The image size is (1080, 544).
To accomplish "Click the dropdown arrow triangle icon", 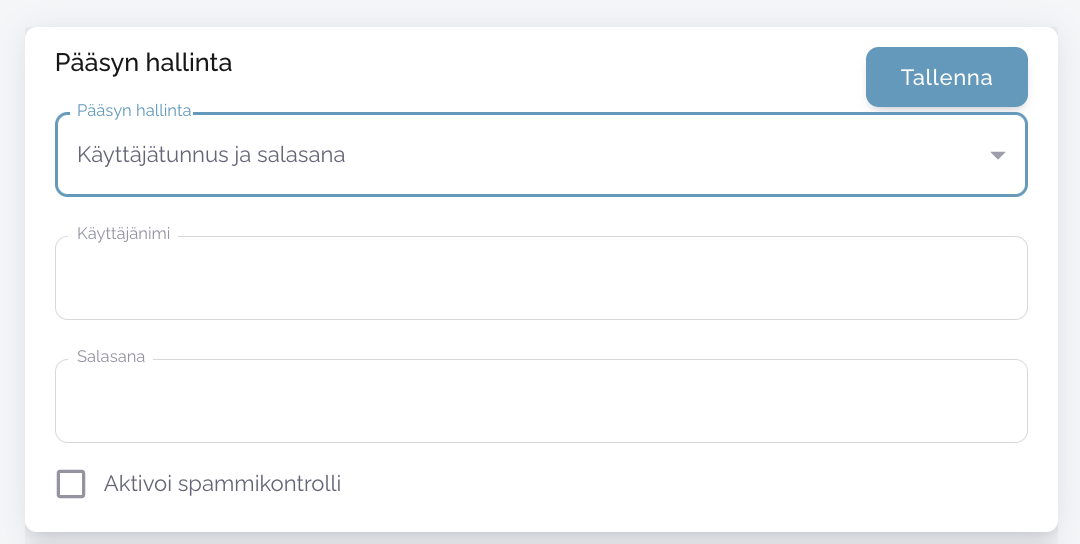I will 997,155.
